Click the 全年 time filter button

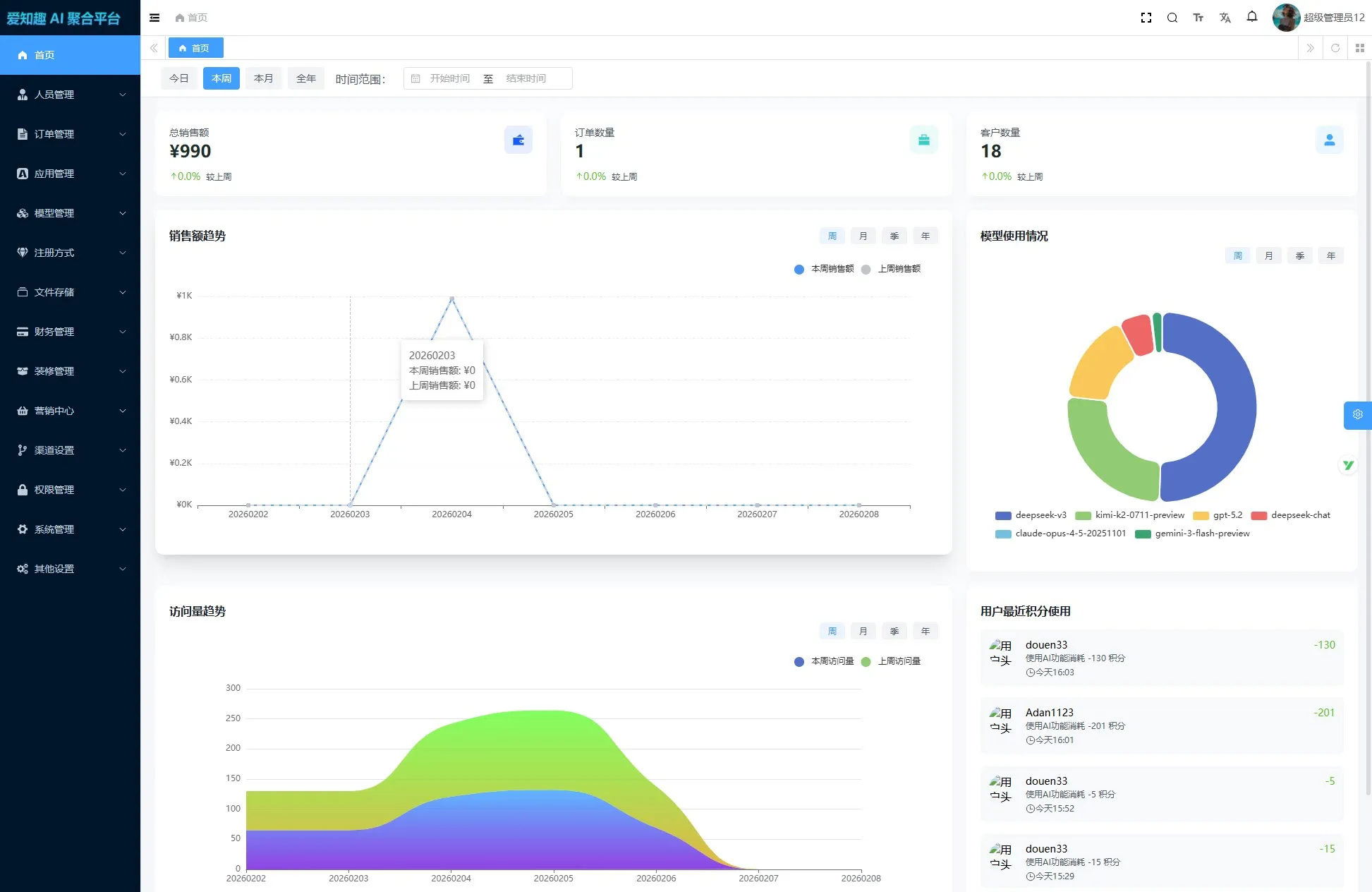coord(306,78)
